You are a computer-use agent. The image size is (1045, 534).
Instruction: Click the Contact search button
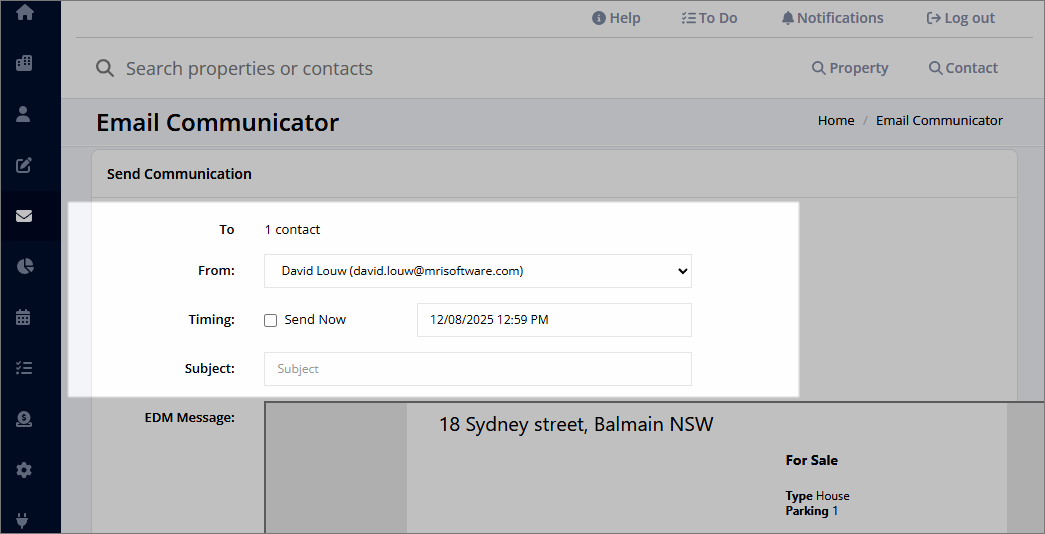click(963, 68)
